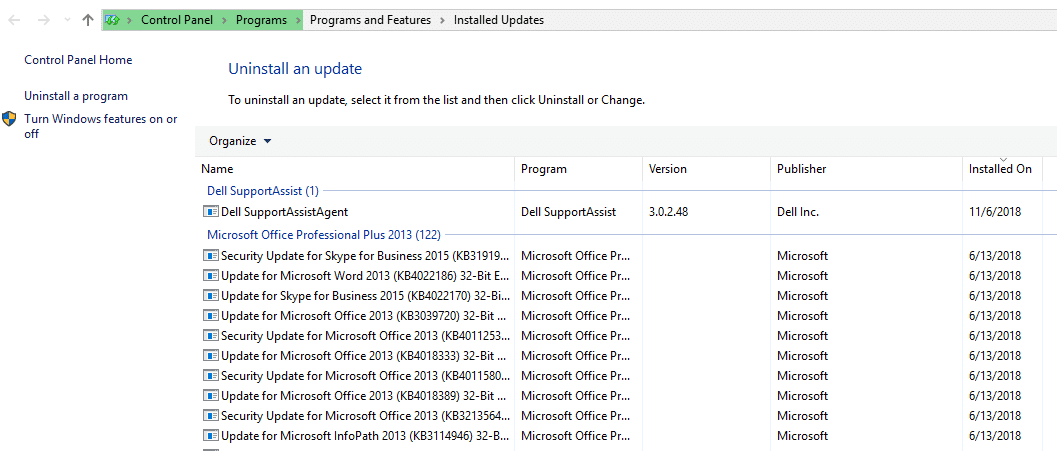The height and width of the screenshot is (451, 1057).
Task: Sort updates by the Name column header
Action: (217, 169)
